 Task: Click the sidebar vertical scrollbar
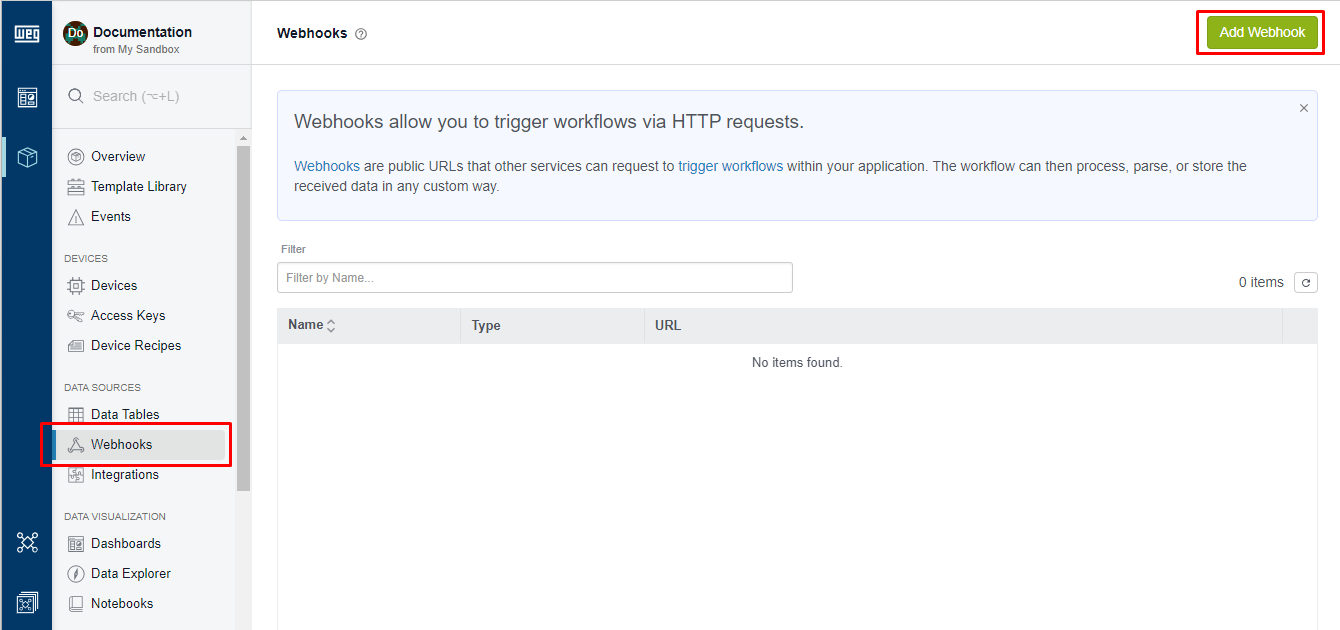pos(243,318)
